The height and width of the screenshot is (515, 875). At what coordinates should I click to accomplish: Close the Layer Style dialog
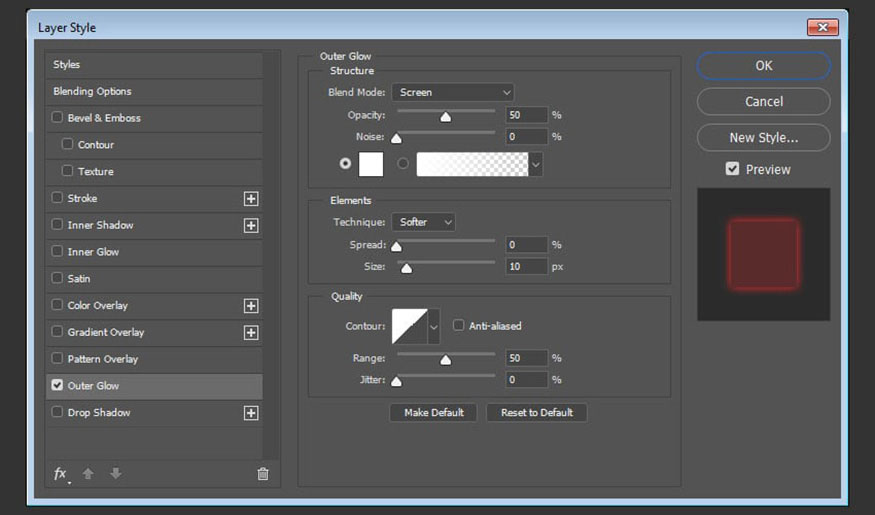[x=823, y=27]
